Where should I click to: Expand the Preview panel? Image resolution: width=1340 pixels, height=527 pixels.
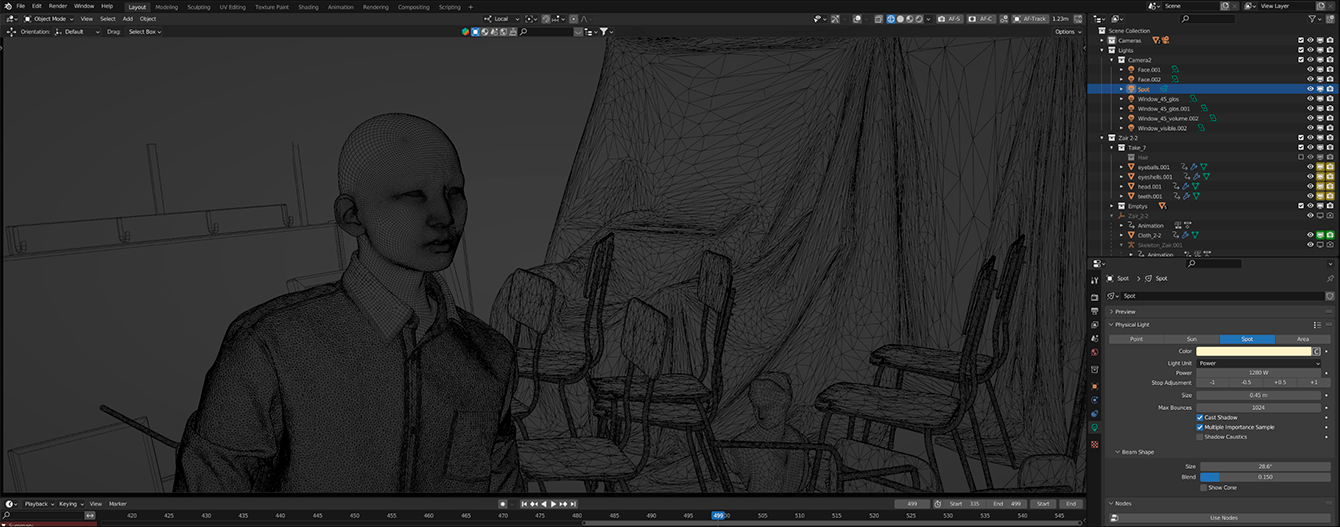pos(1126,311)
